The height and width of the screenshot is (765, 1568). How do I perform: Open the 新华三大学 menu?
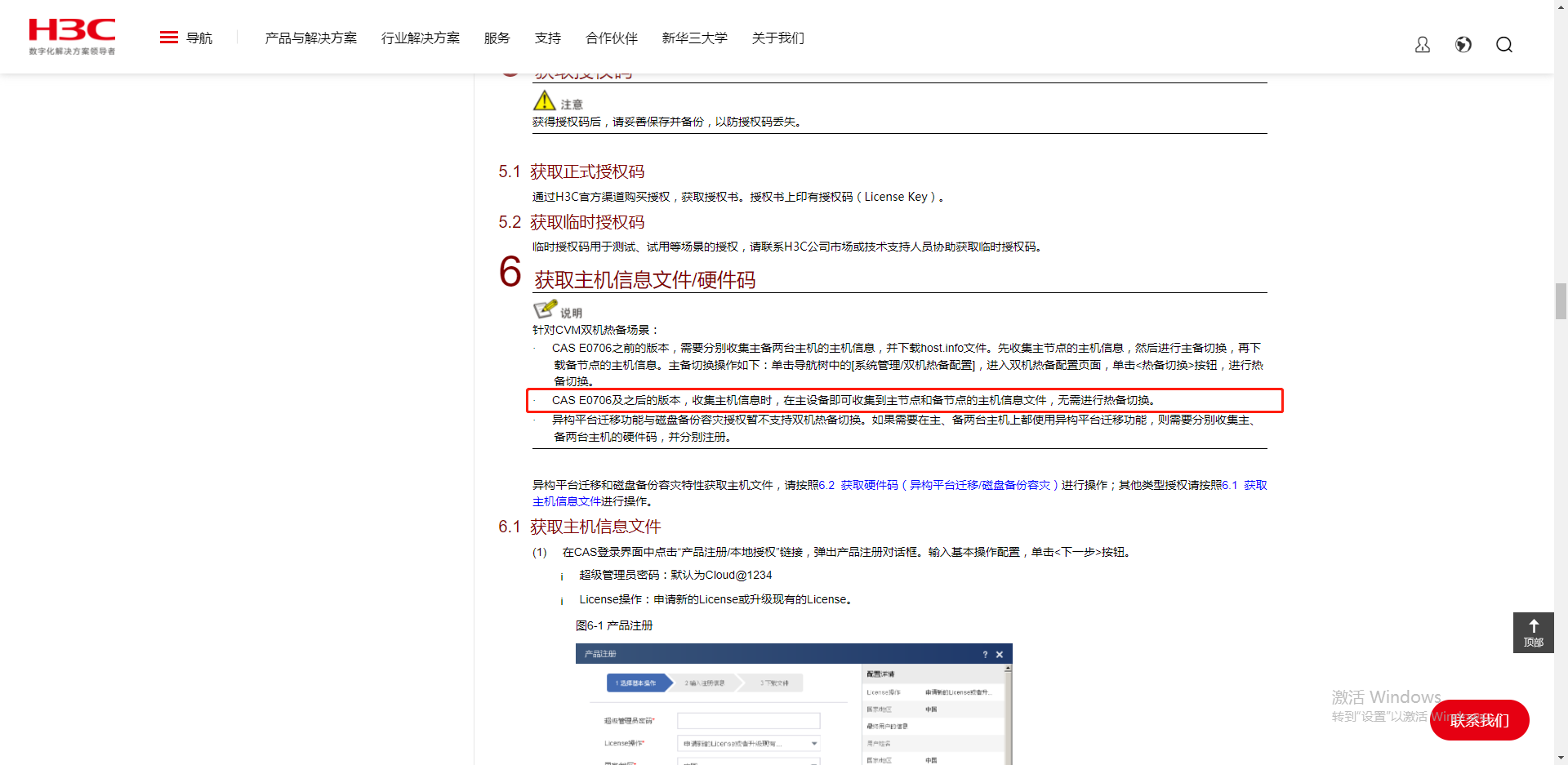(695, 38)
